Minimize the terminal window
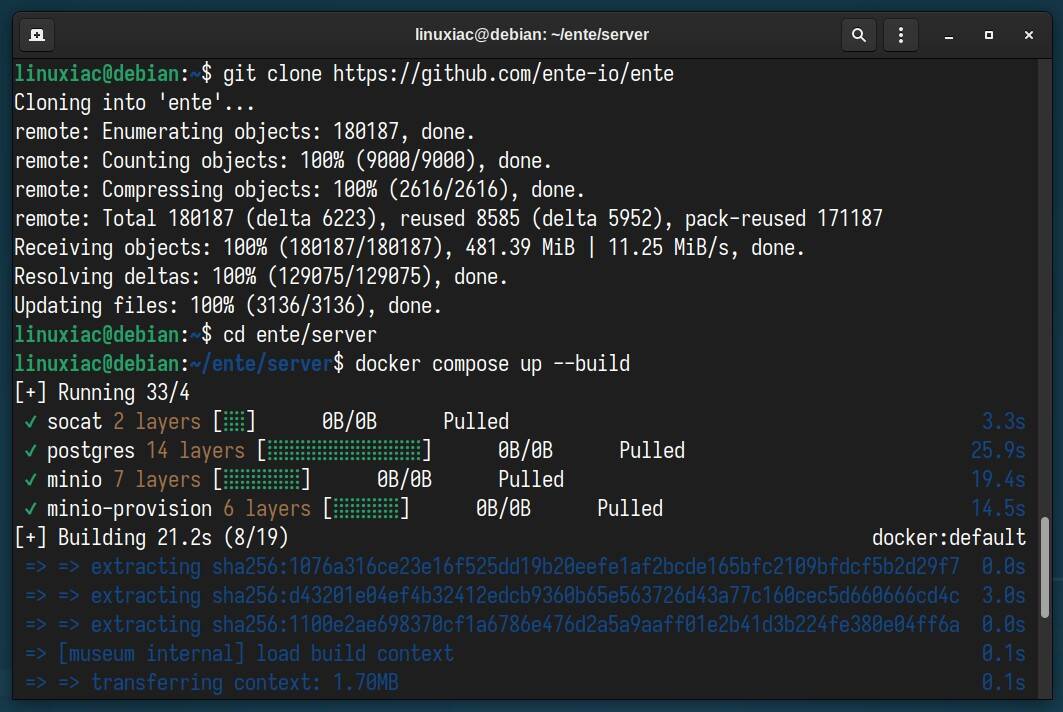 point(948,35)
